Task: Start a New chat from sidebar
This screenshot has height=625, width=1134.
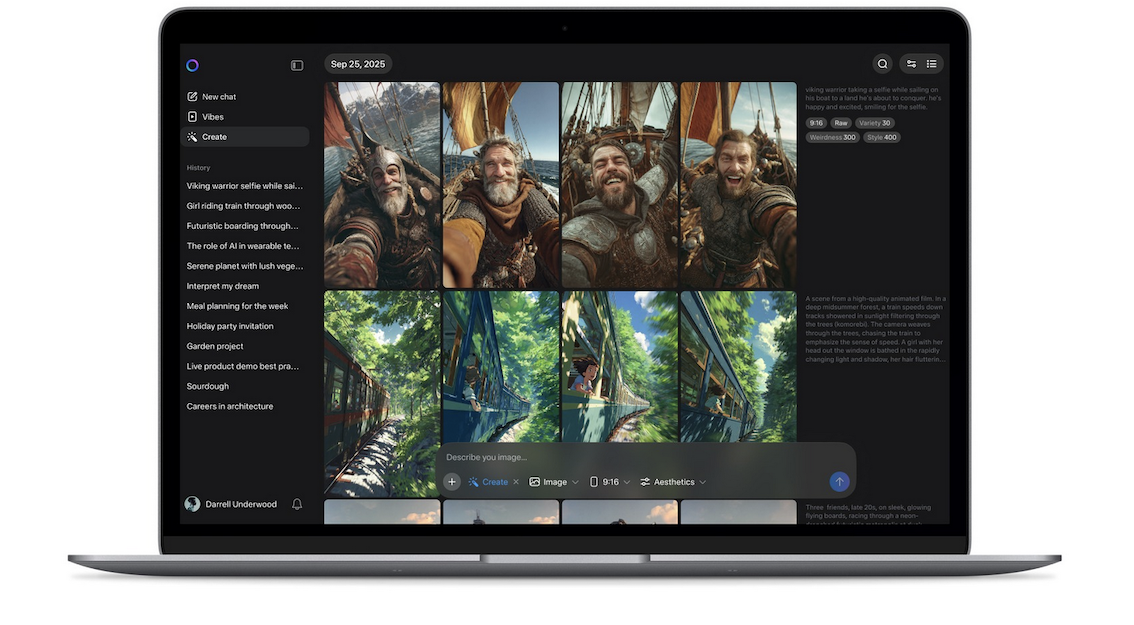Action: tap(219, 97)
